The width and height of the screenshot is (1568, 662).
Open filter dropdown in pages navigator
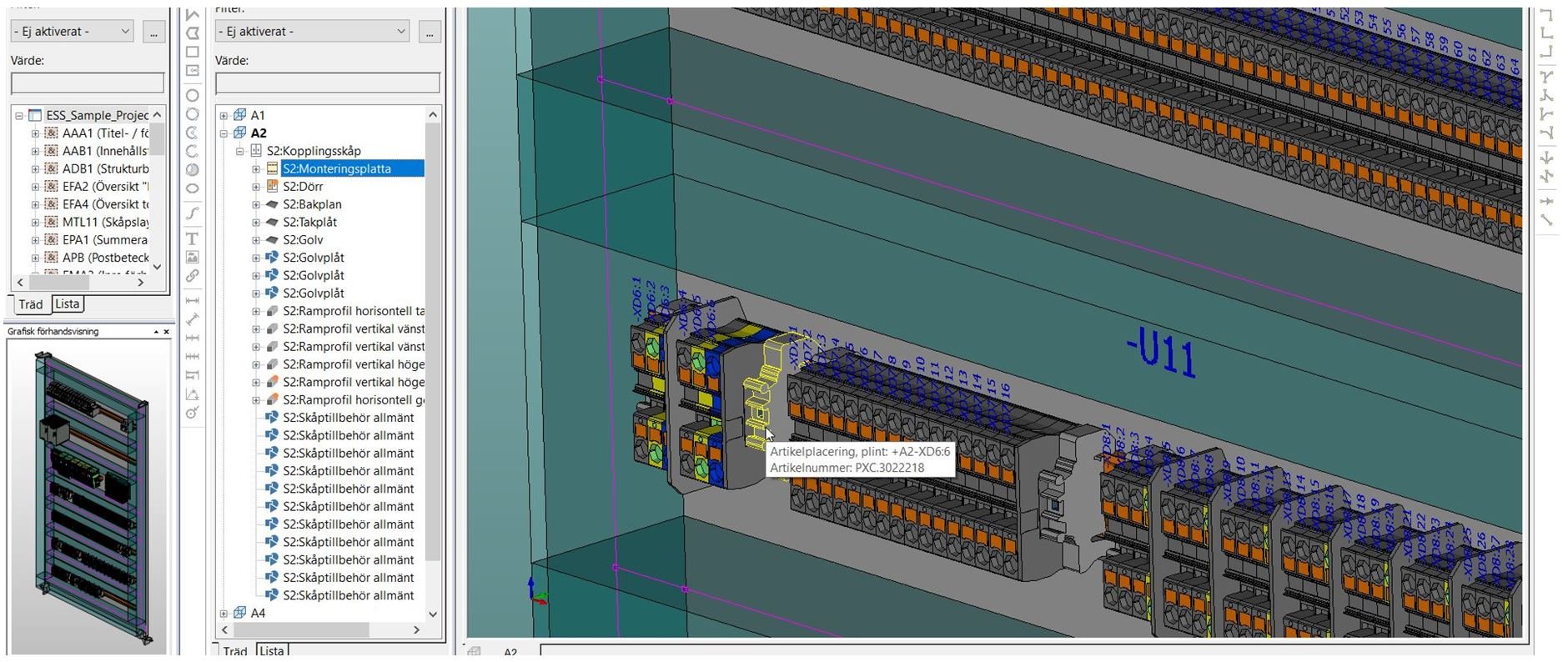125,32
